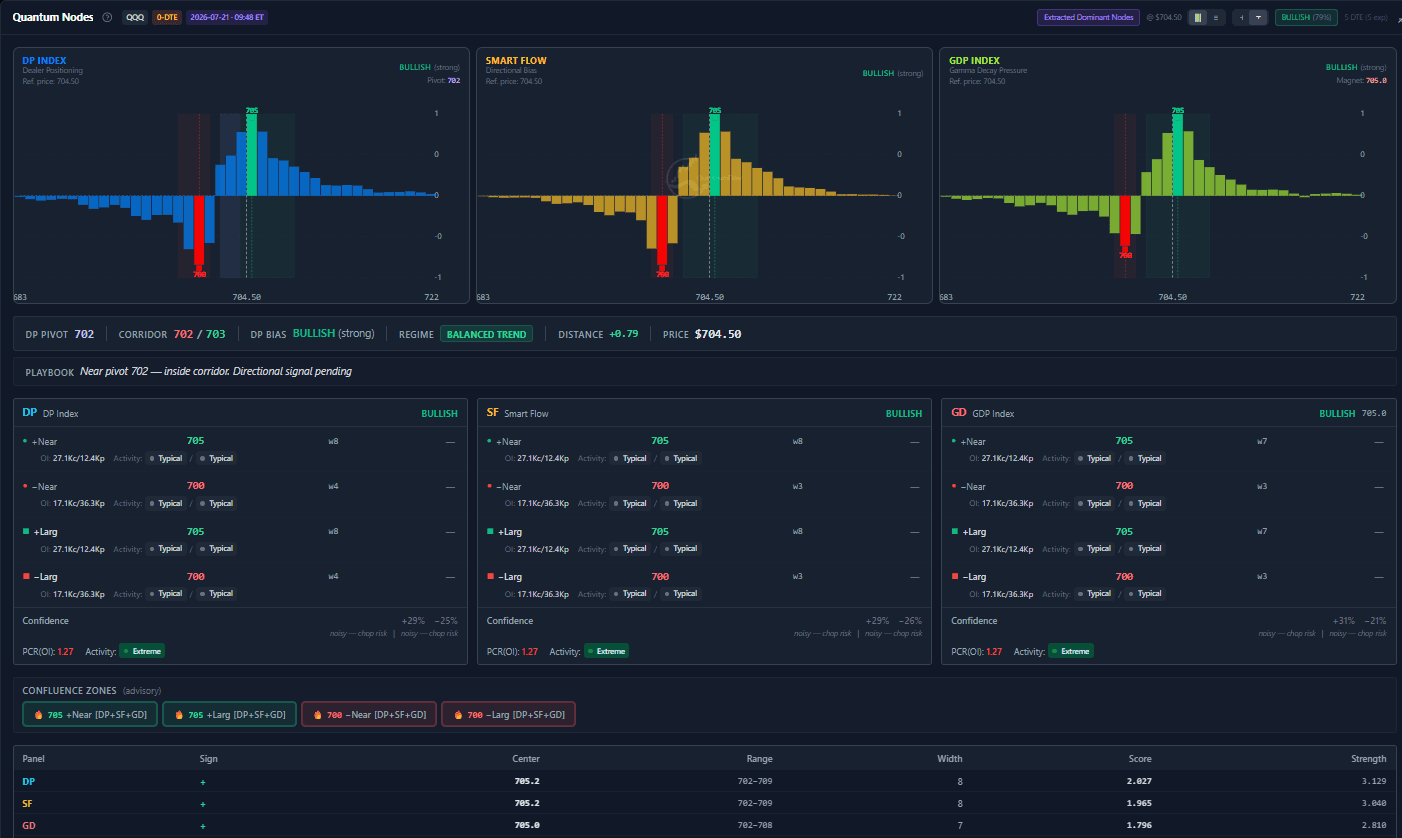1402x838 pixels.
Task: Open the help icon beside Quantum Nodes
Action: pos(107,17)
